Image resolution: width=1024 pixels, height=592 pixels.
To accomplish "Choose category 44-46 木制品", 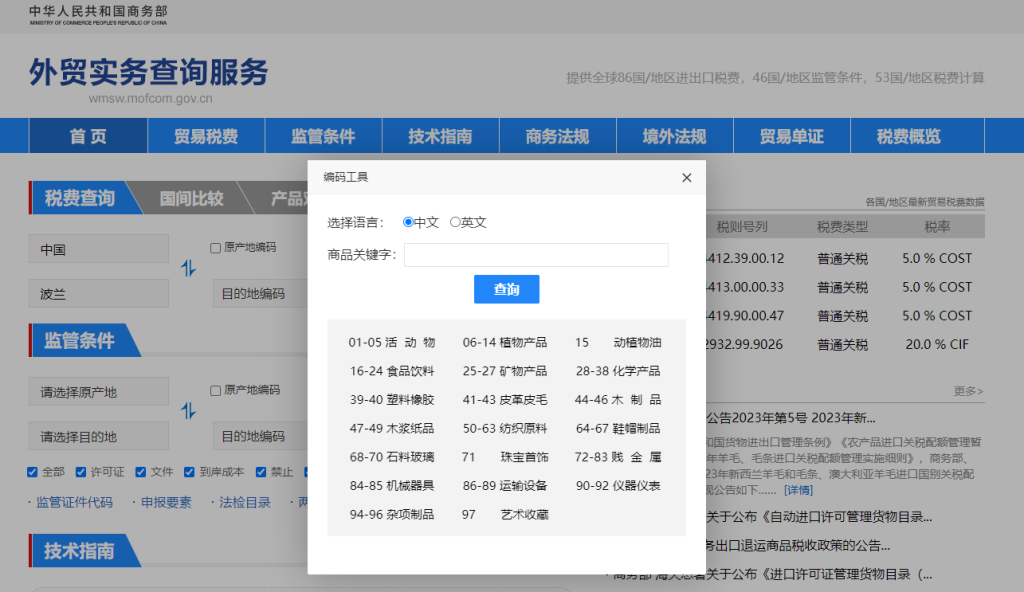I will [618, 400].
